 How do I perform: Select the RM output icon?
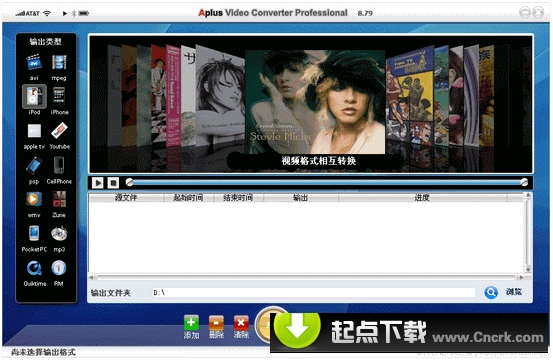click(x=59, y=268)
